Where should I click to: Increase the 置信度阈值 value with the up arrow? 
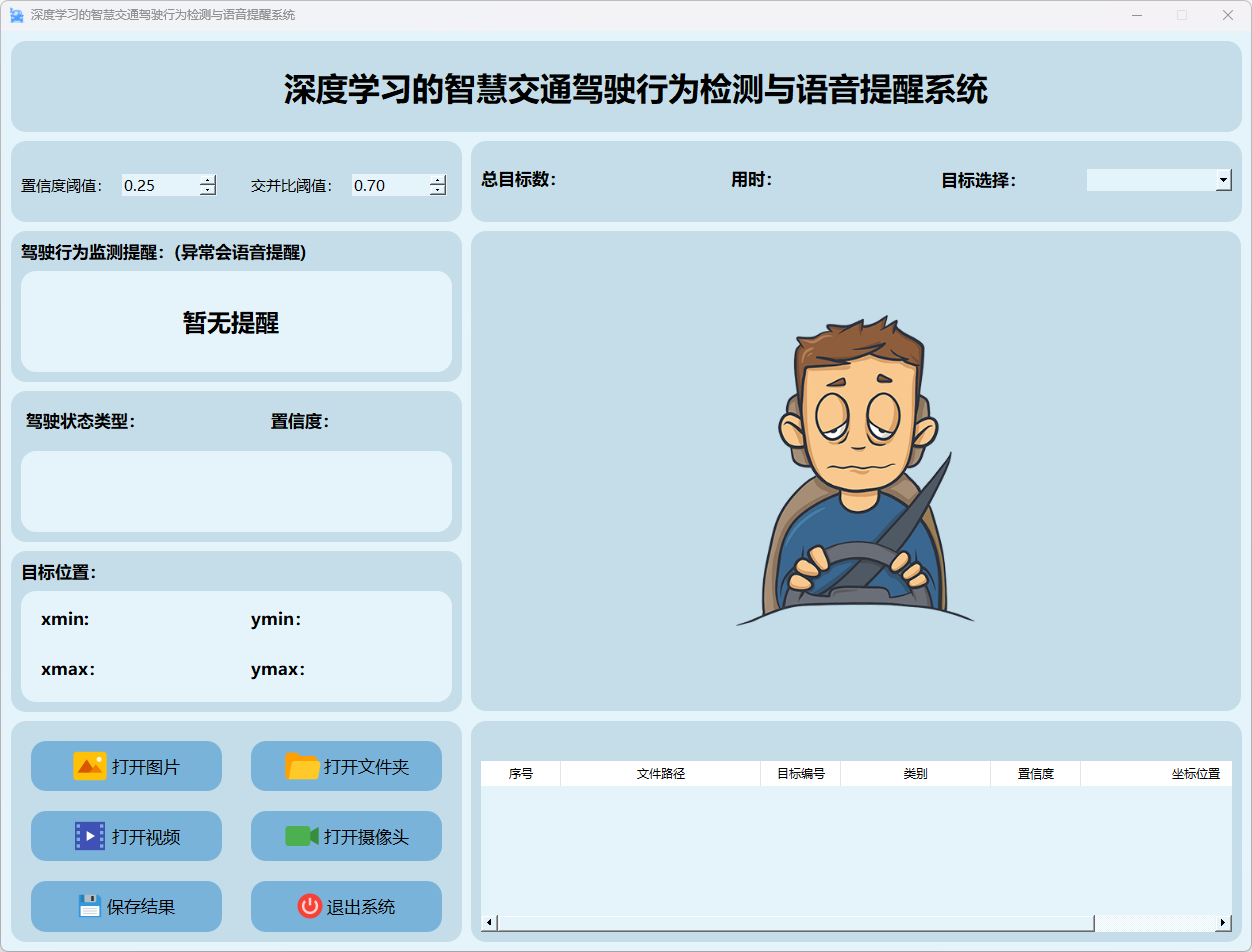click(208, 180)
